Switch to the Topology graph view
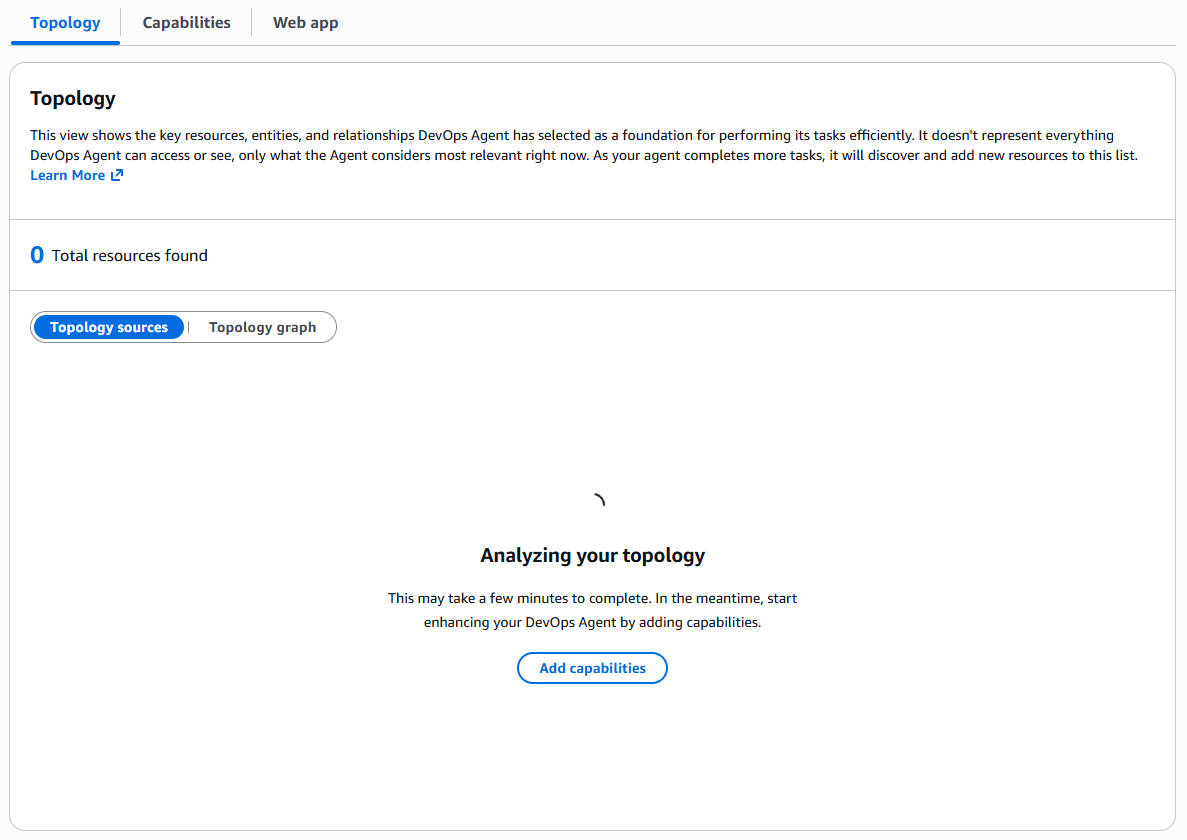Screen dimensions: 1187x840 [262, 327]
